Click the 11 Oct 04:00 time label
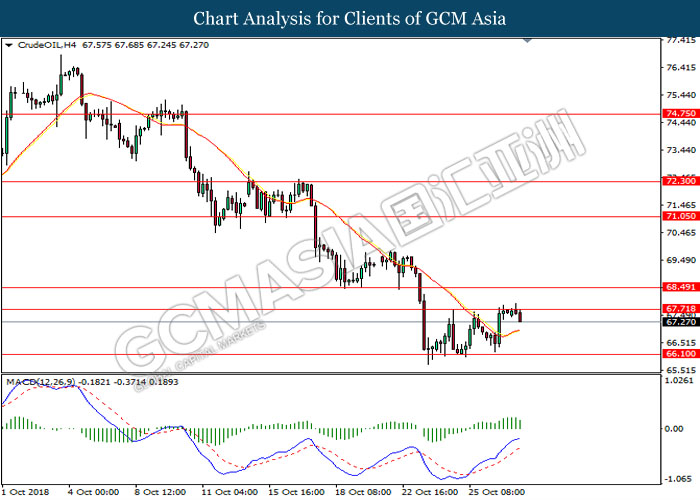The image size is (700, 500). (229, 492)
